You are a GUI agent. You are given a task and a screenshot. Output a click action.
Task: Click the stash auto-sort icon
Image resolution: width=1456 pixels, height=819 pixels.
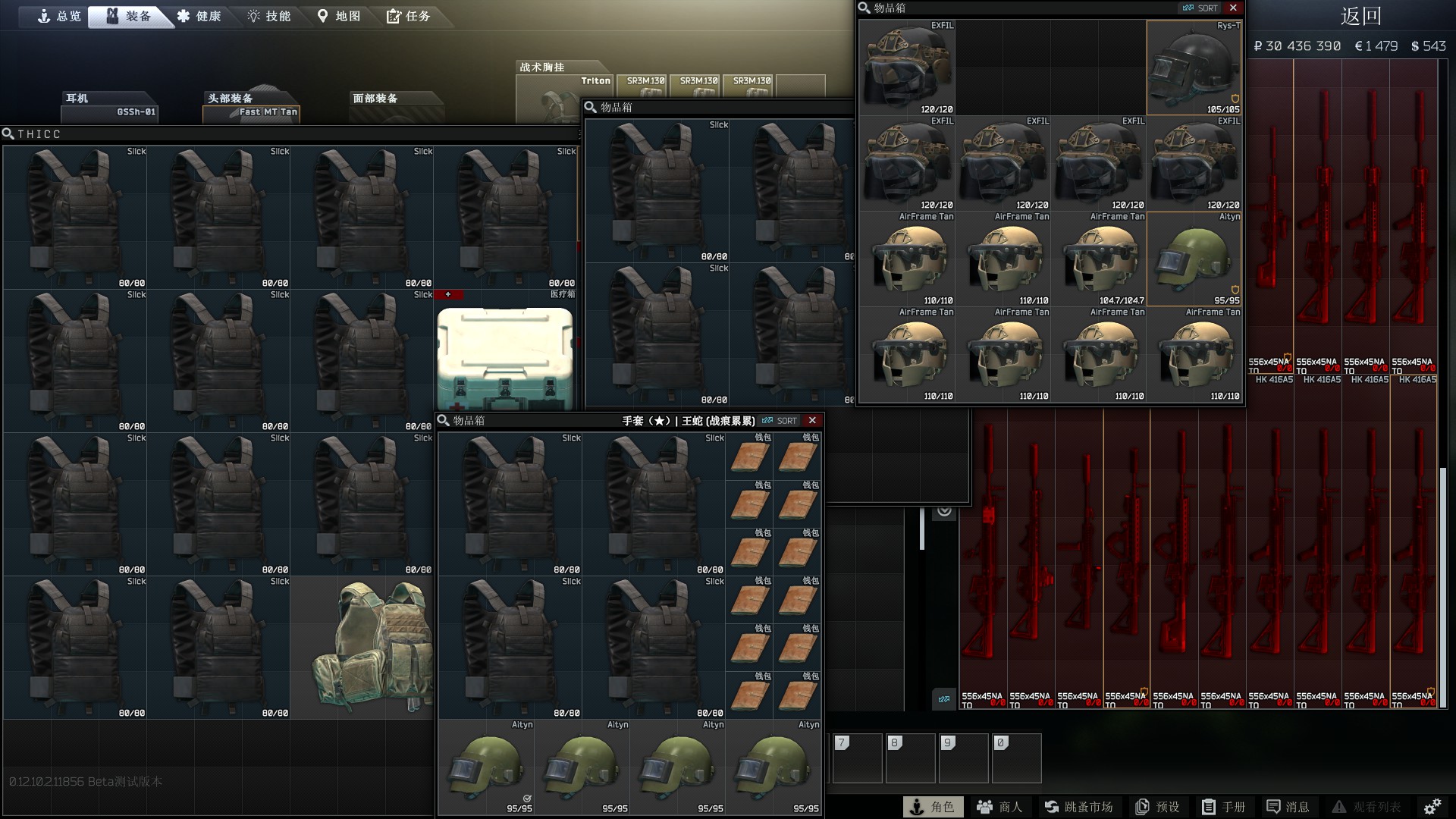(x=944, y=699)
